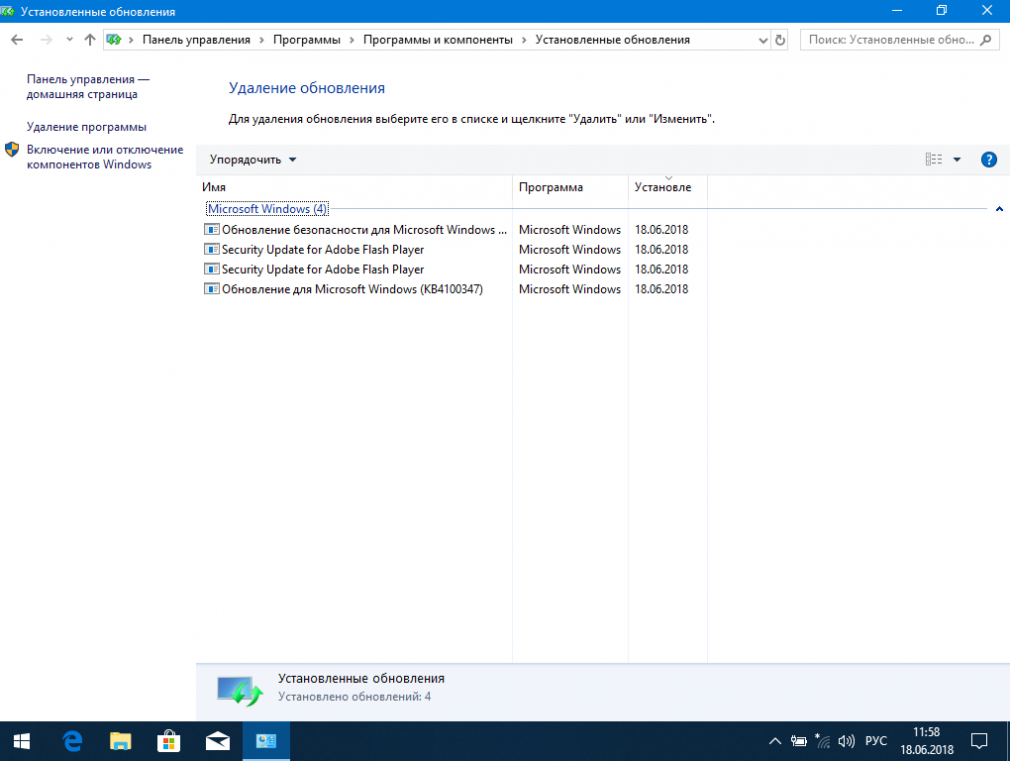Open Программы breadcrumb
This screenshot has width=1010, height=761.
pyautogui.click(x=307, y=40)
